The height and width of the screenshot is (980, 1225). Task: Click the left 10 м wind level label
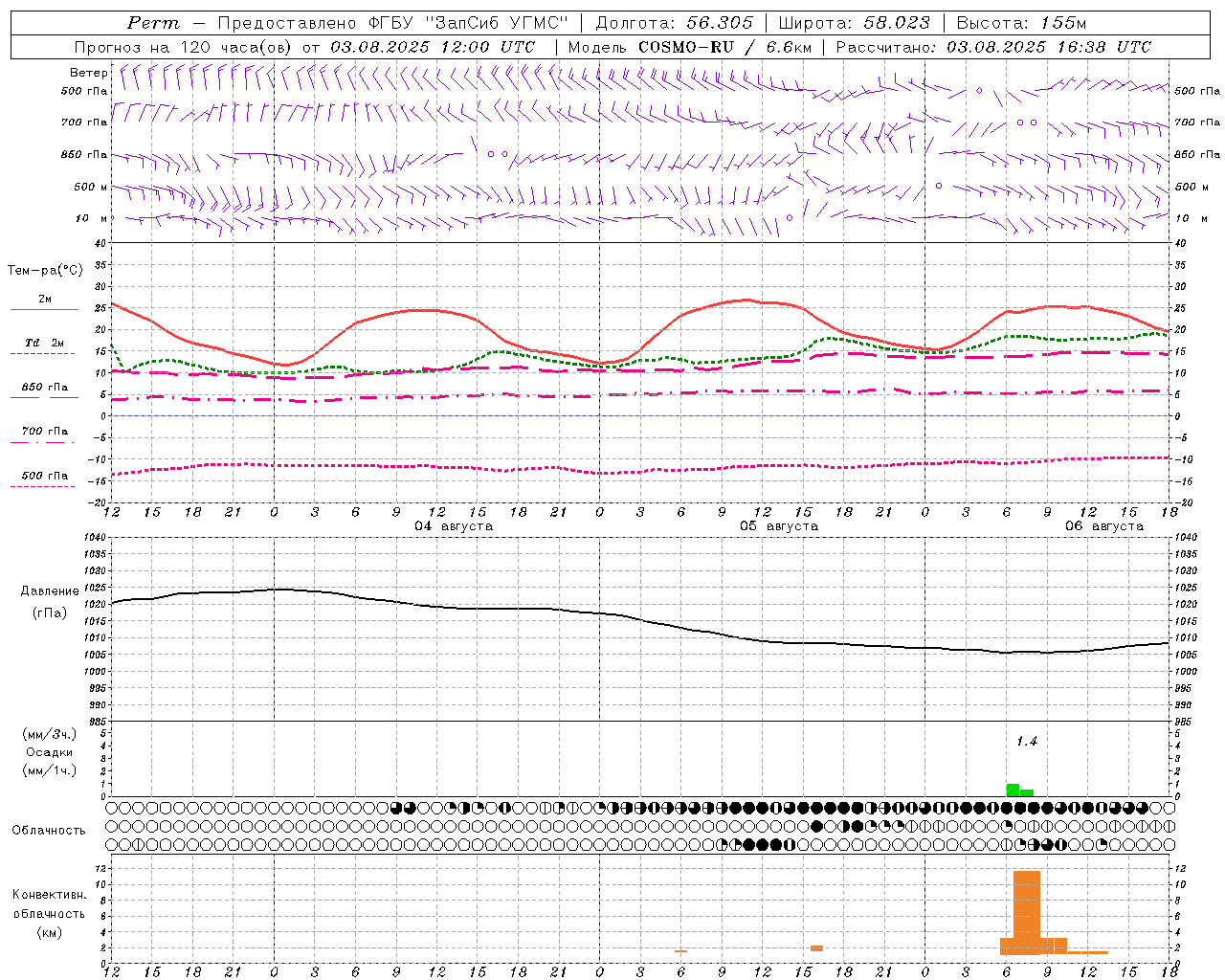[x=91, y=218]
